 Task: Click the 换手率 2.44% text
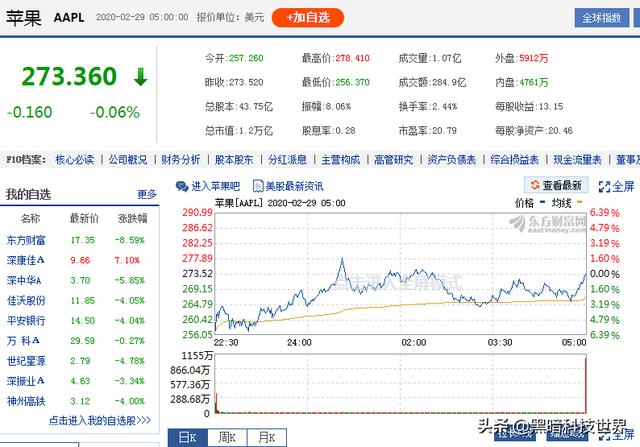pos(428,107)
